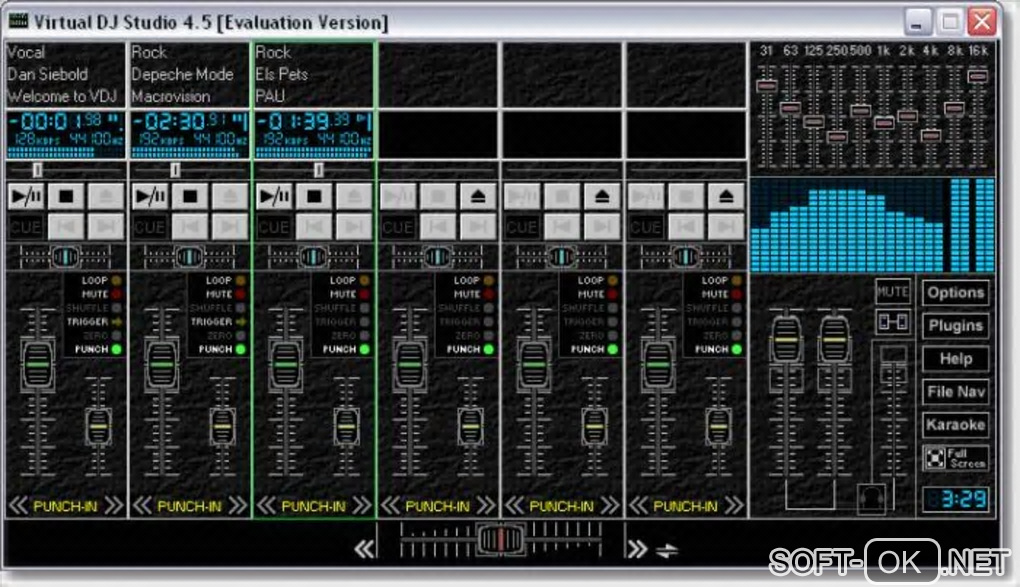Click CUE on the Els Pets deck
This screenshot has height=587, width=1020.
point(275,227)
